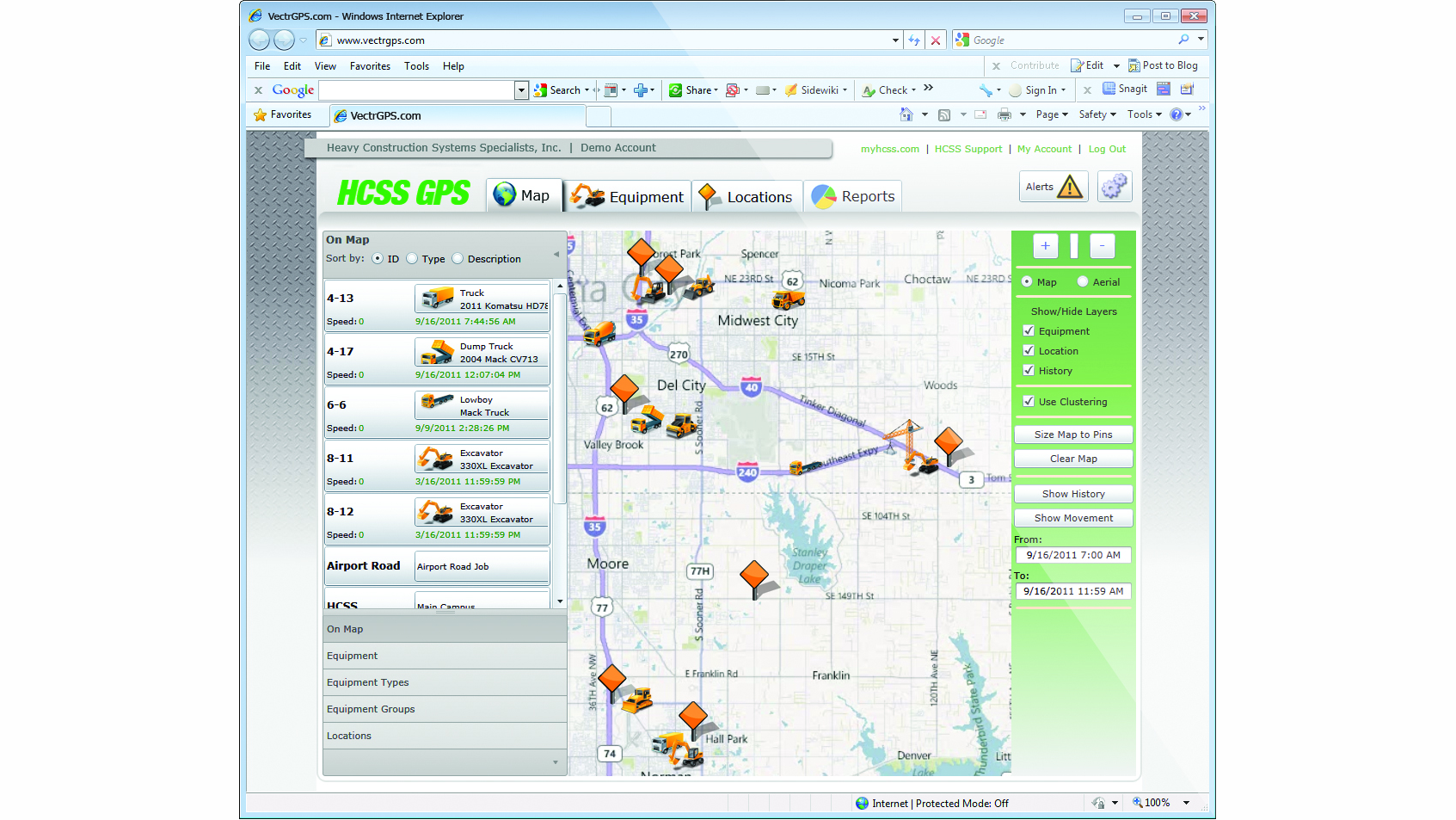1456x820 pixels.
Task: Open the Alerts warning icon
Action: (1070, 187)
